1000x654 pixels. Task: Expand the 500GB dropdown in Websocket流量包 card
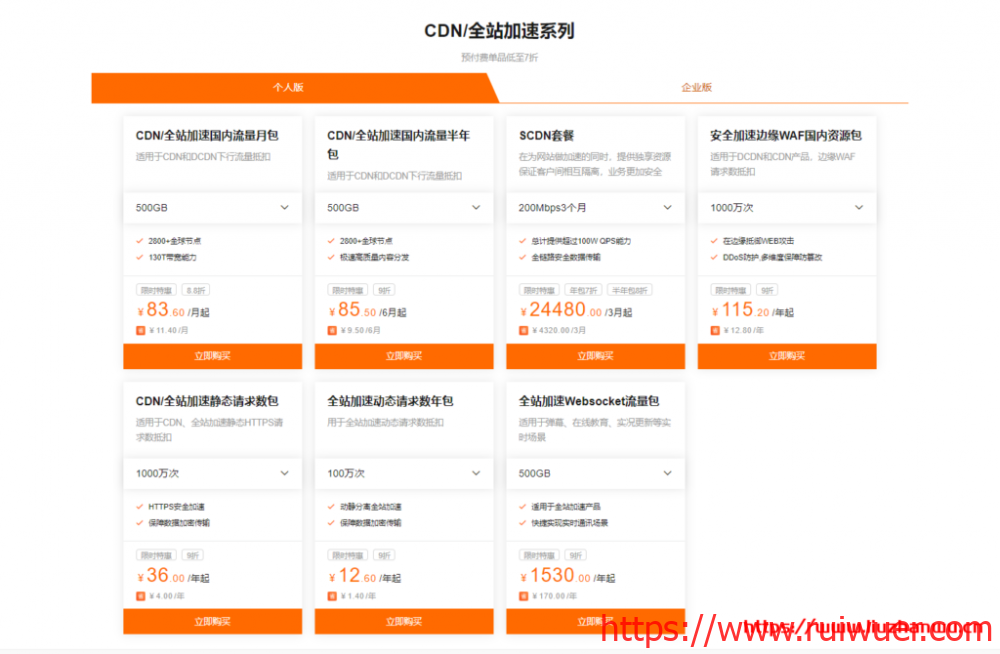(x=595, y=473)
